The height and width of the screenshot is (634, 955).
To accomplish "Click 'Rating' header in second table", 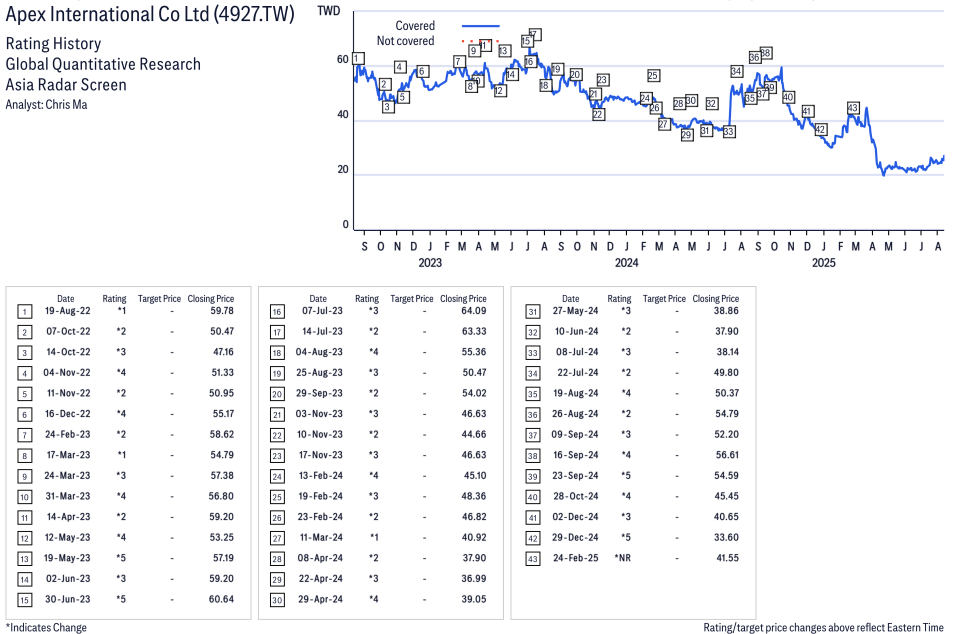I will 367,298.
